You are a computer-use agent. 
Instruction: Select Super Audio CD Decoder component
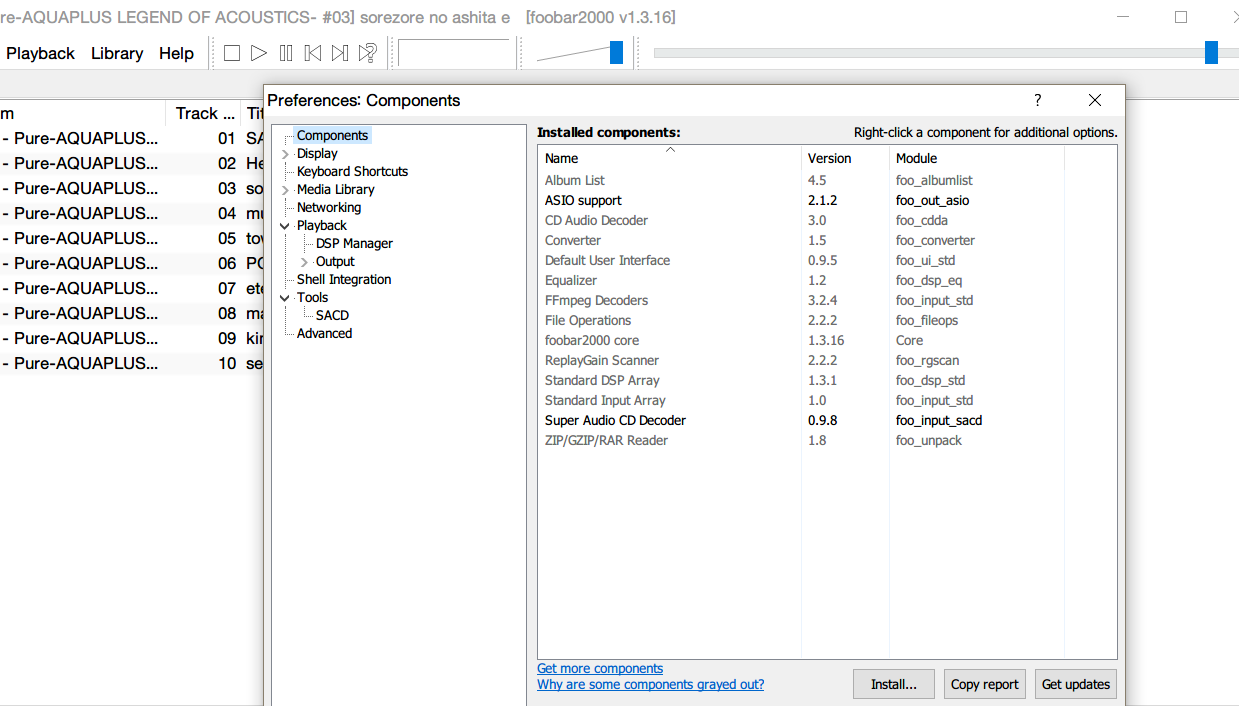click(x=615, y=420)
